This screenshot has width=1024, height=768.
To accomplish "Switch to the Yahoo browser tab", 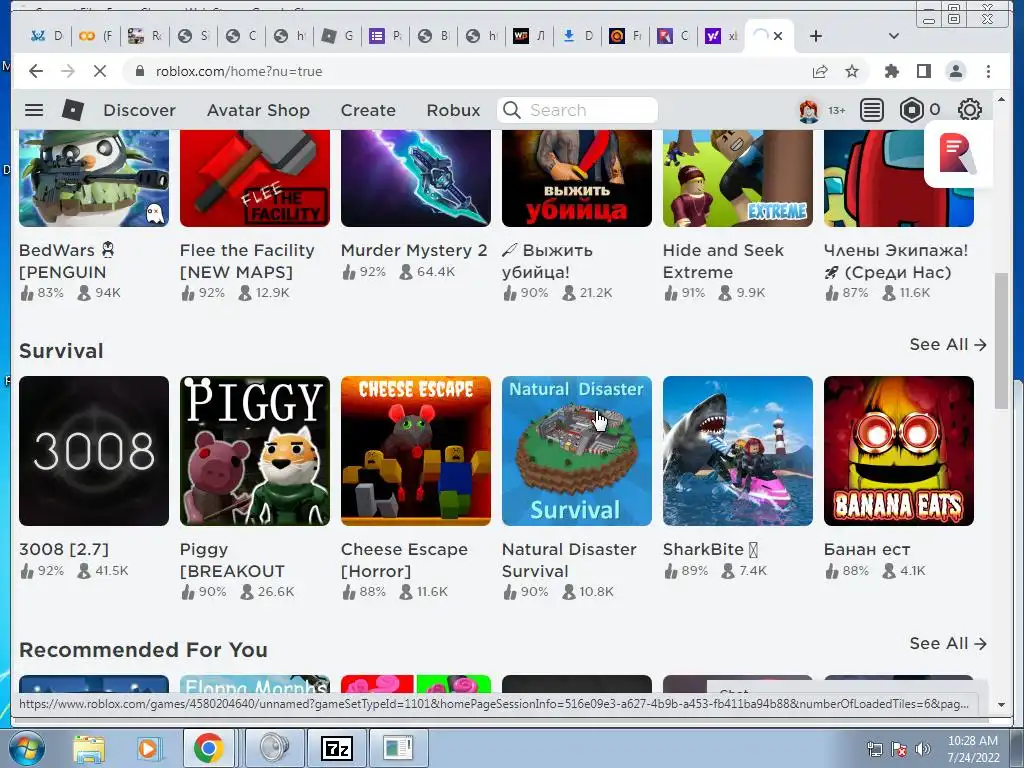I will pos(720,36).
